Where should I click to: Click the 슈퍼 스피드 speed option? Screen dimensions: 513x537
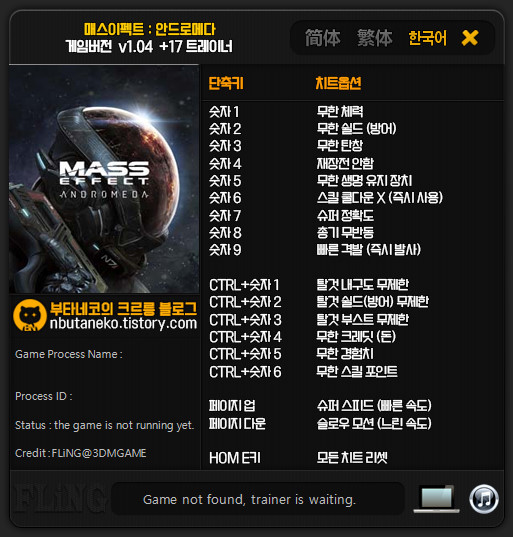pos(374,406)
